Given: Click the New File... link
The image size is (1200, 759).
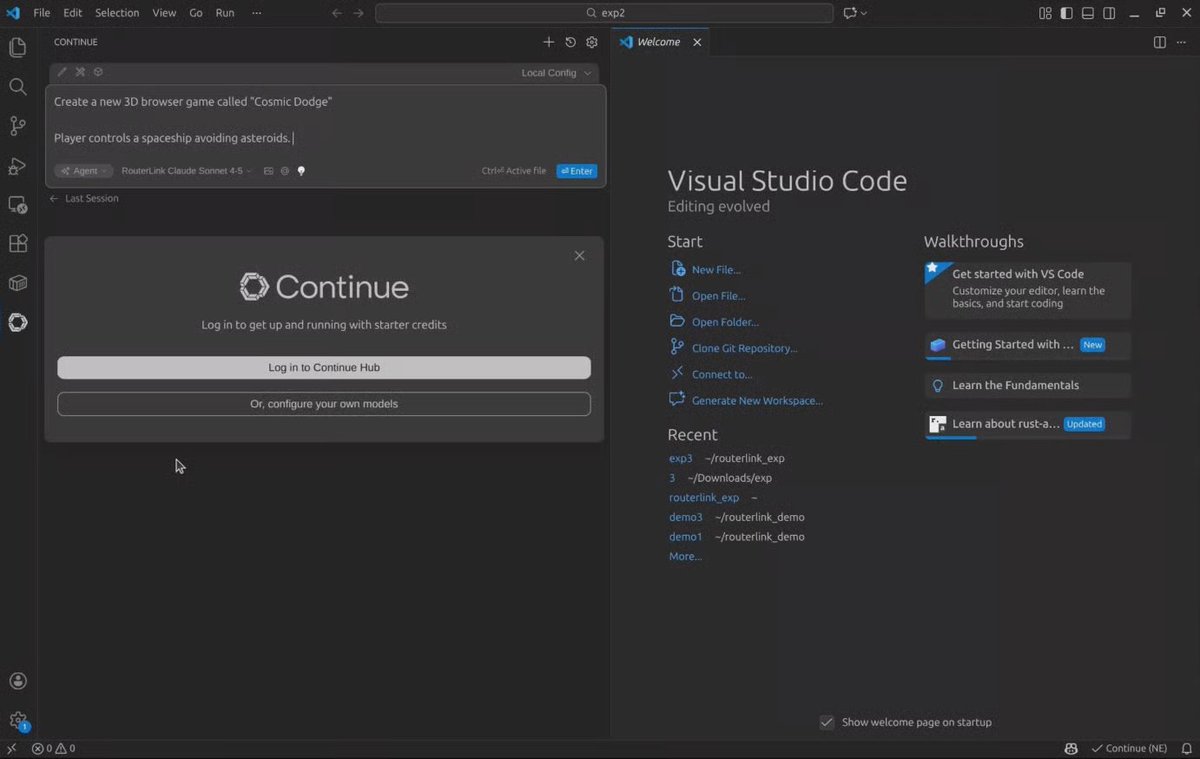Looking at the screenshot, I should click(716, 270).
